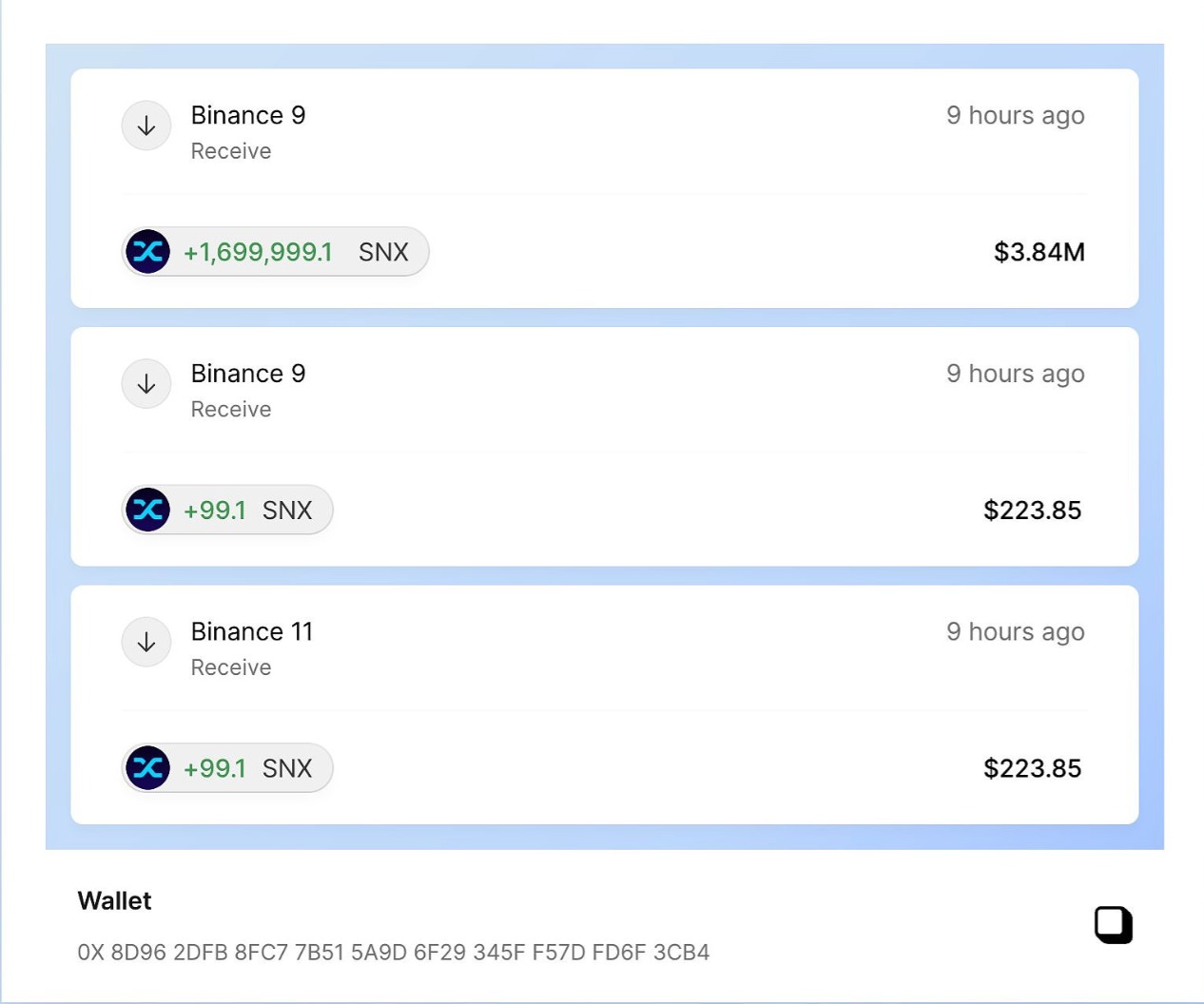Open the +99.1 SNX pill under Binance 11
The width and height of the screenshot is (1204, 1004).
(x=227, y=768)
